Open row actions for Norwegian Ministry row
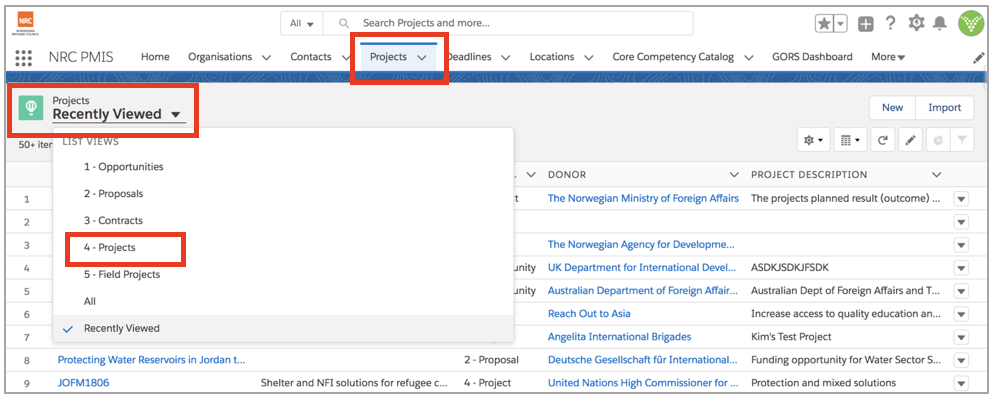This screenshot has height=401, width=994. tap(961, 199)
